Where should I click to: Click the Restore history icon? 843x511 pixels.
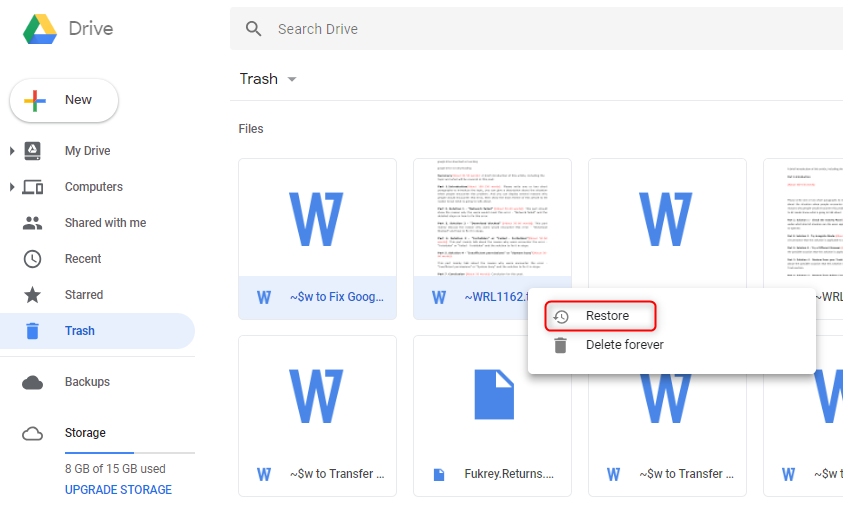(x=561, y=316)
